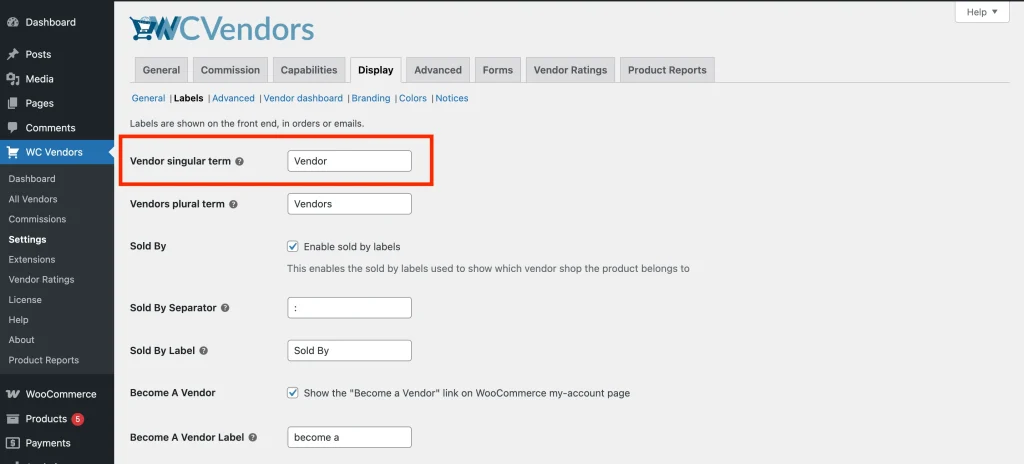Open the Notices sub-section link
The width and height of the screenshot is (1024, 464).
pos(452,98)
